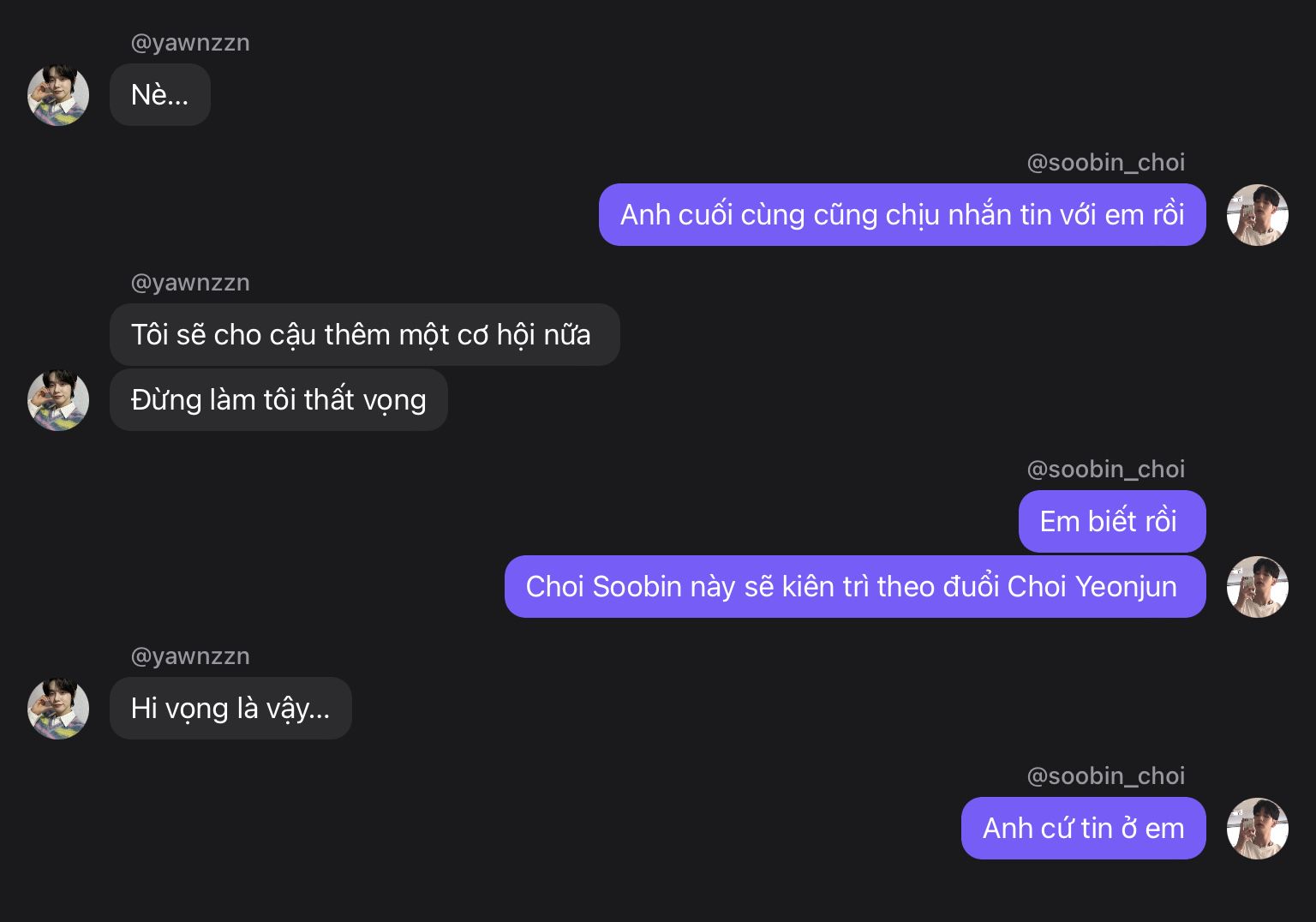Click yawnzzn's avatar beside the "Nè..." message
Screen dimensions: 1316x922
(x=58, y=95)
